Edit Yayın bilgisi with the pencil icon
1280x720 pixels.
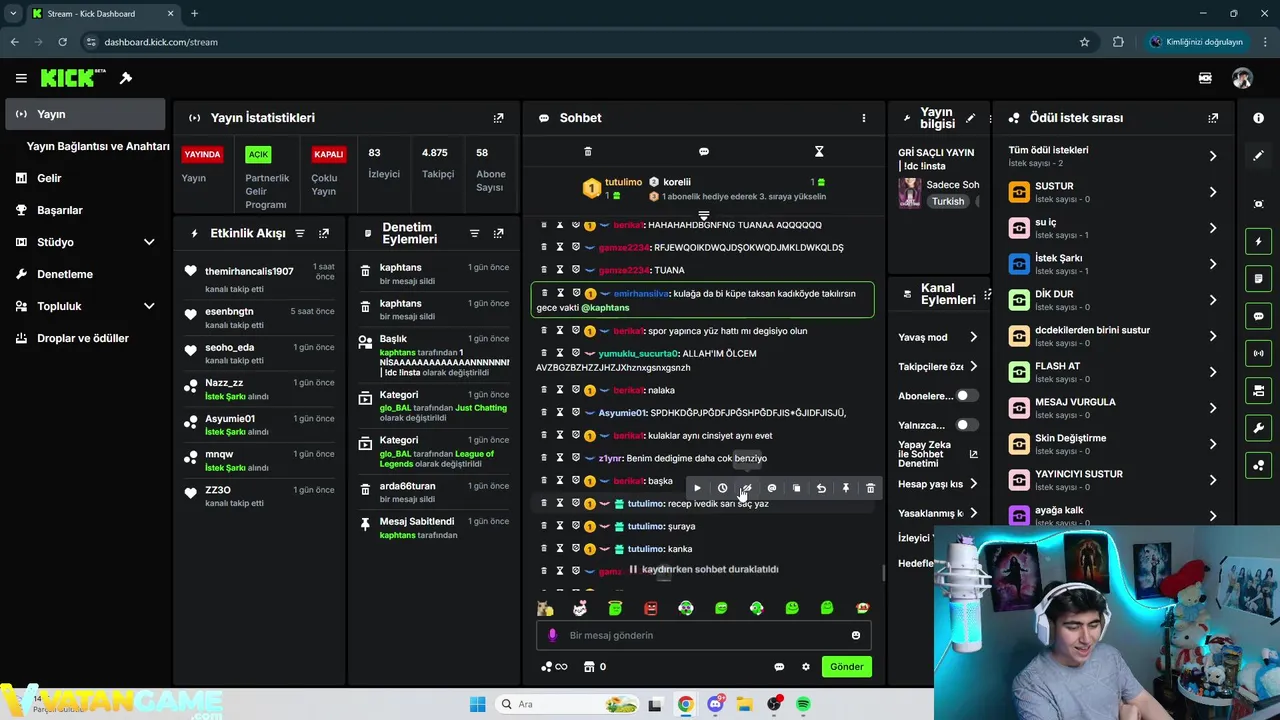pyautogui.click(x=970, y=118)
